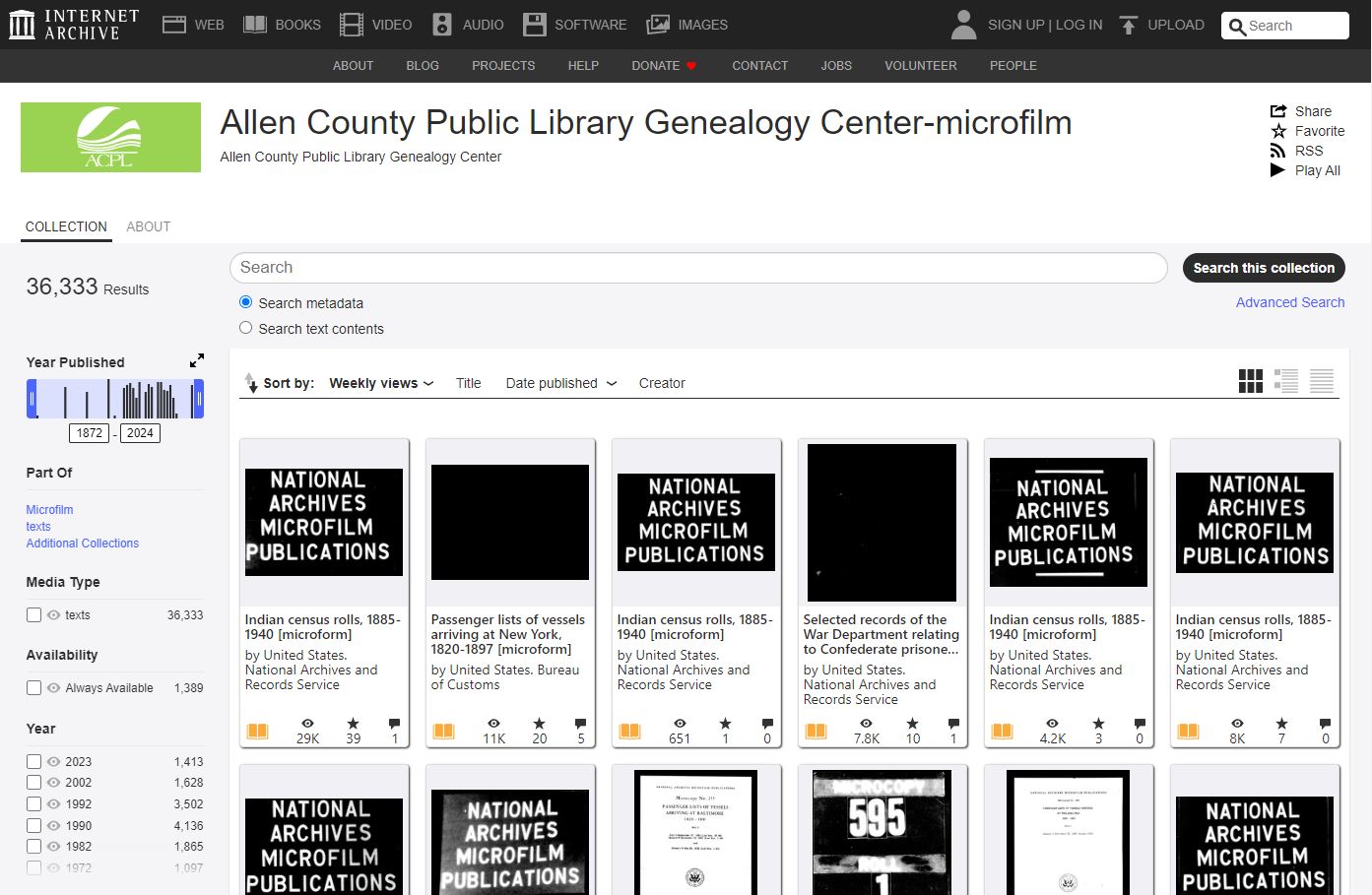Image resolution: width=1372 pixels, height=895 pixels.
Task: Open the Internet Archive home logo
Action: pyautogui.click(x=75, y=25)
